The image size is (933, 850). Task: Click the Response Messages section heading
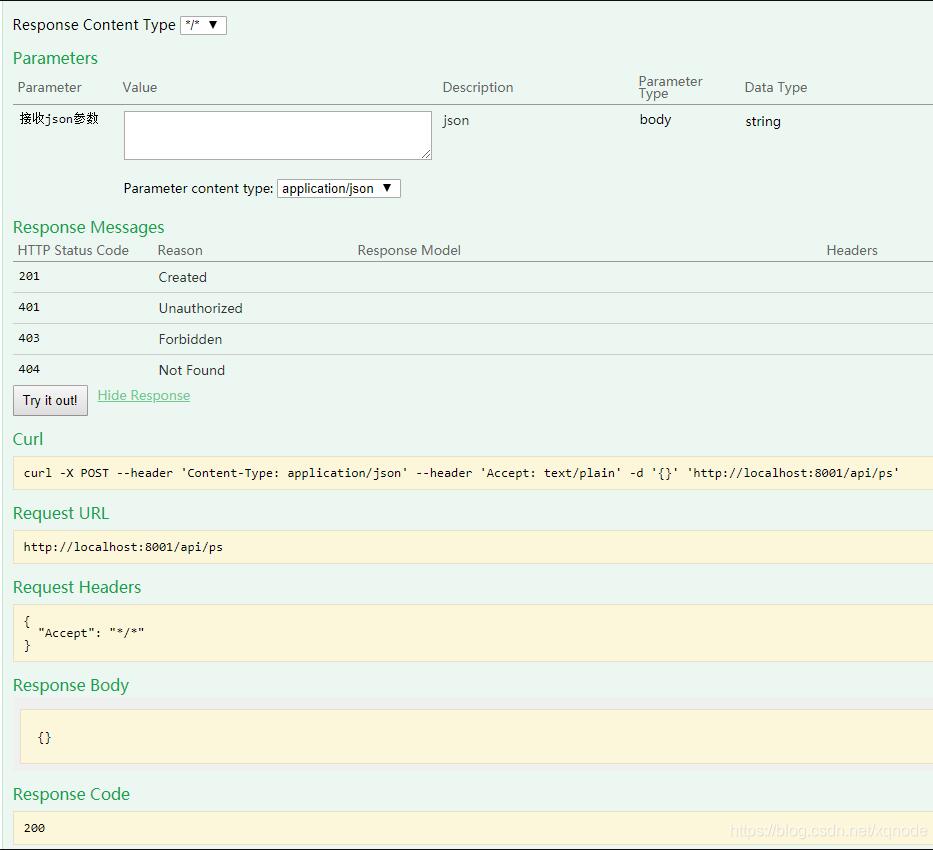[x=88, y=227]
